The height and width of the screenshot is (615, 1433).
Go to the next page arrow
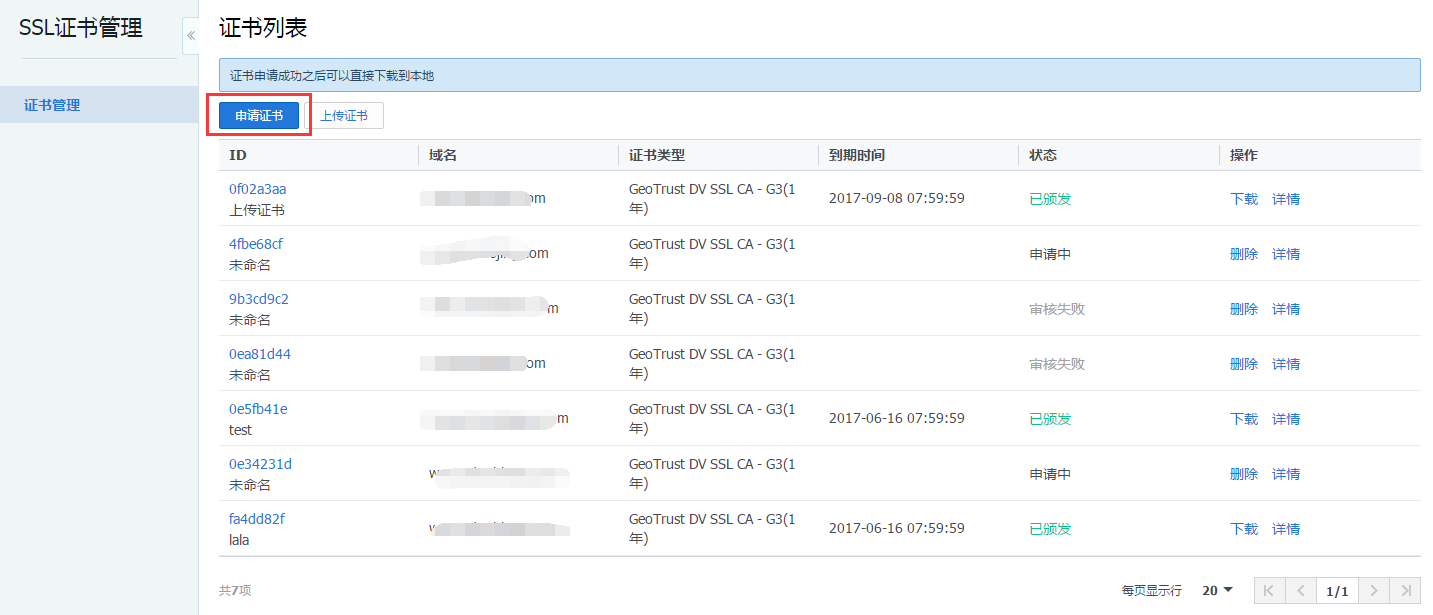click(1375, 591)
